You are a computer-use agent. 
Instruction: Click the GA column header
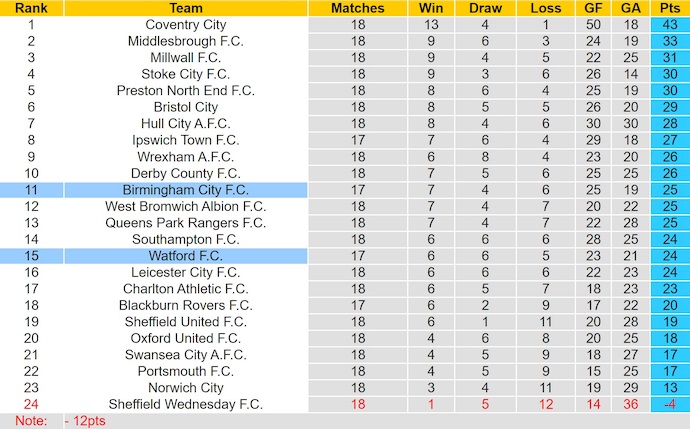(630, 8)
